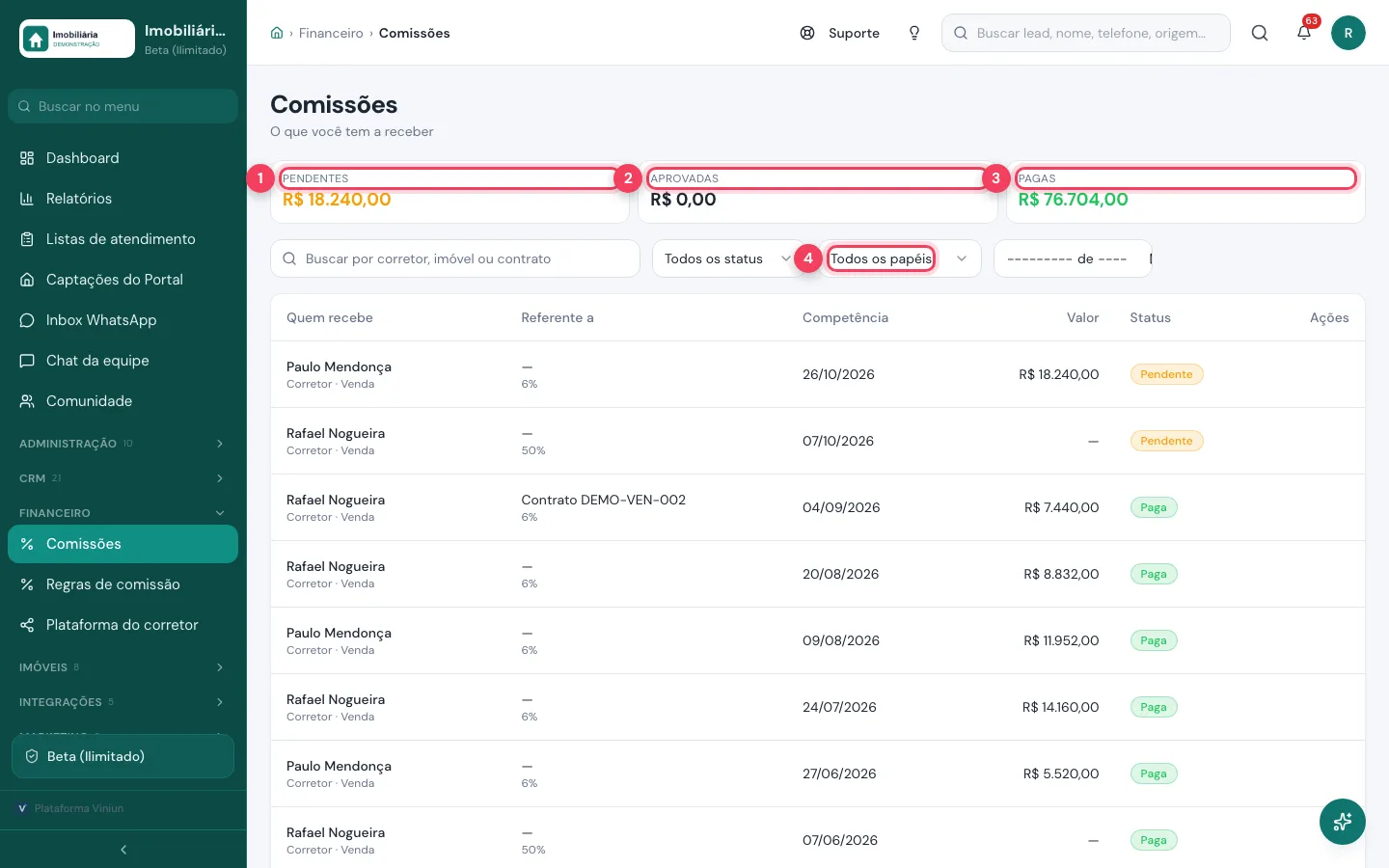Expand the Imóveis section
1389x868 pixels.
coord(123,667)
